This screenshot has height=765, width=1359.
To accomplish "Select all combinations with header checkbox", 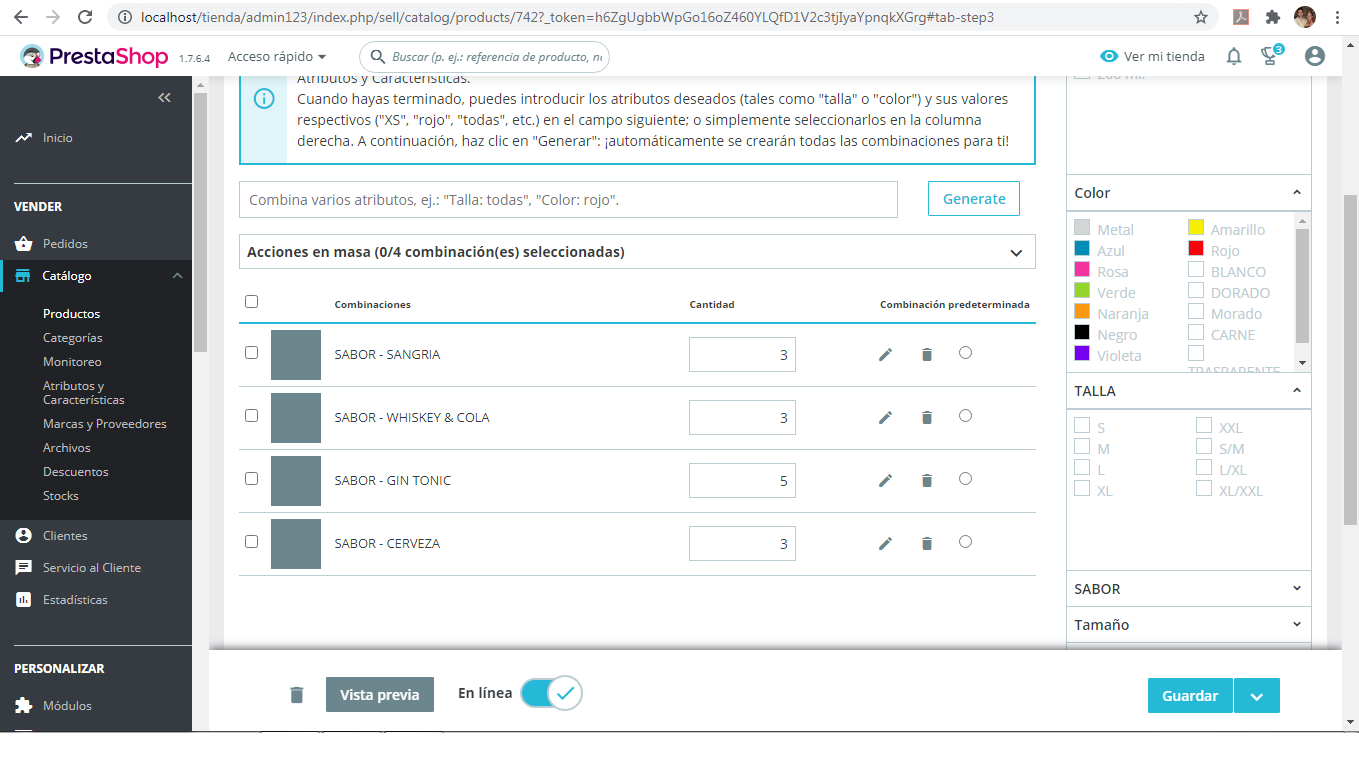I will 251,301.
